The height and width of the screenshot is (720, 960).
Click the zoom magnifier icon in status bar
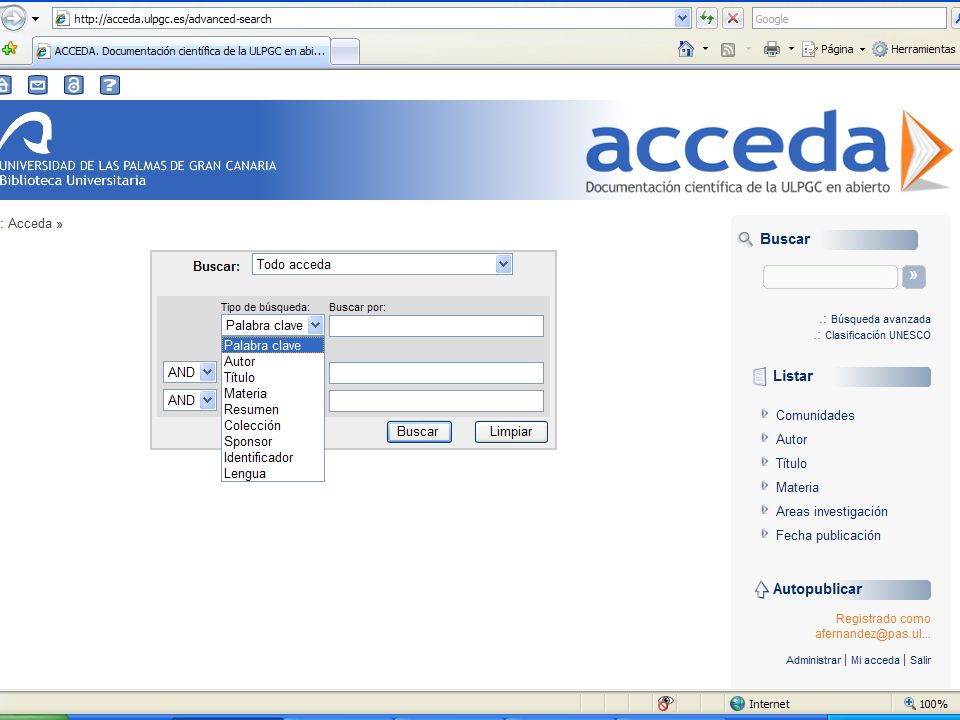(910, 703)
